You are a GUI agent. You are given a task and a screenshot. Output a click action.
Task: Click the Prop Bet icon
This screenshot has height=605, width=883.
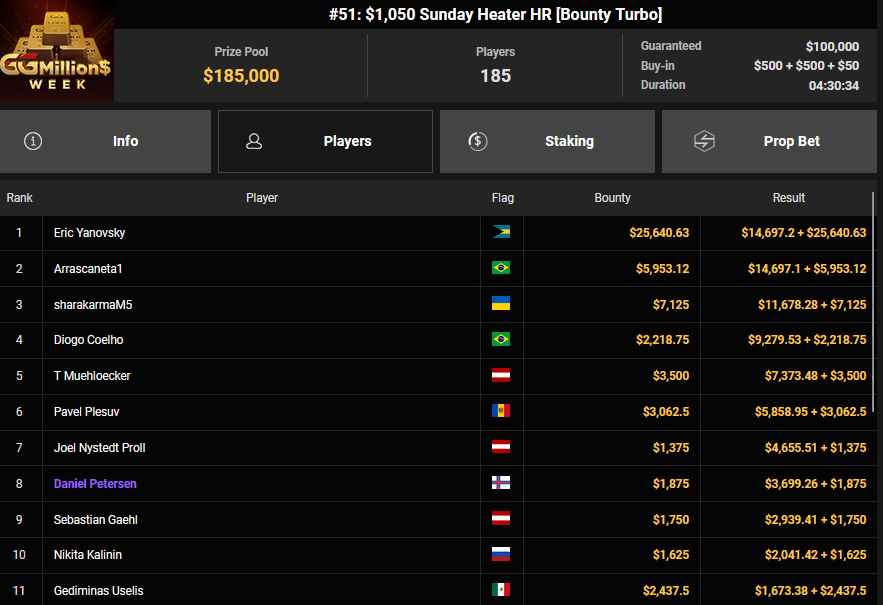(x=704, y=141)
